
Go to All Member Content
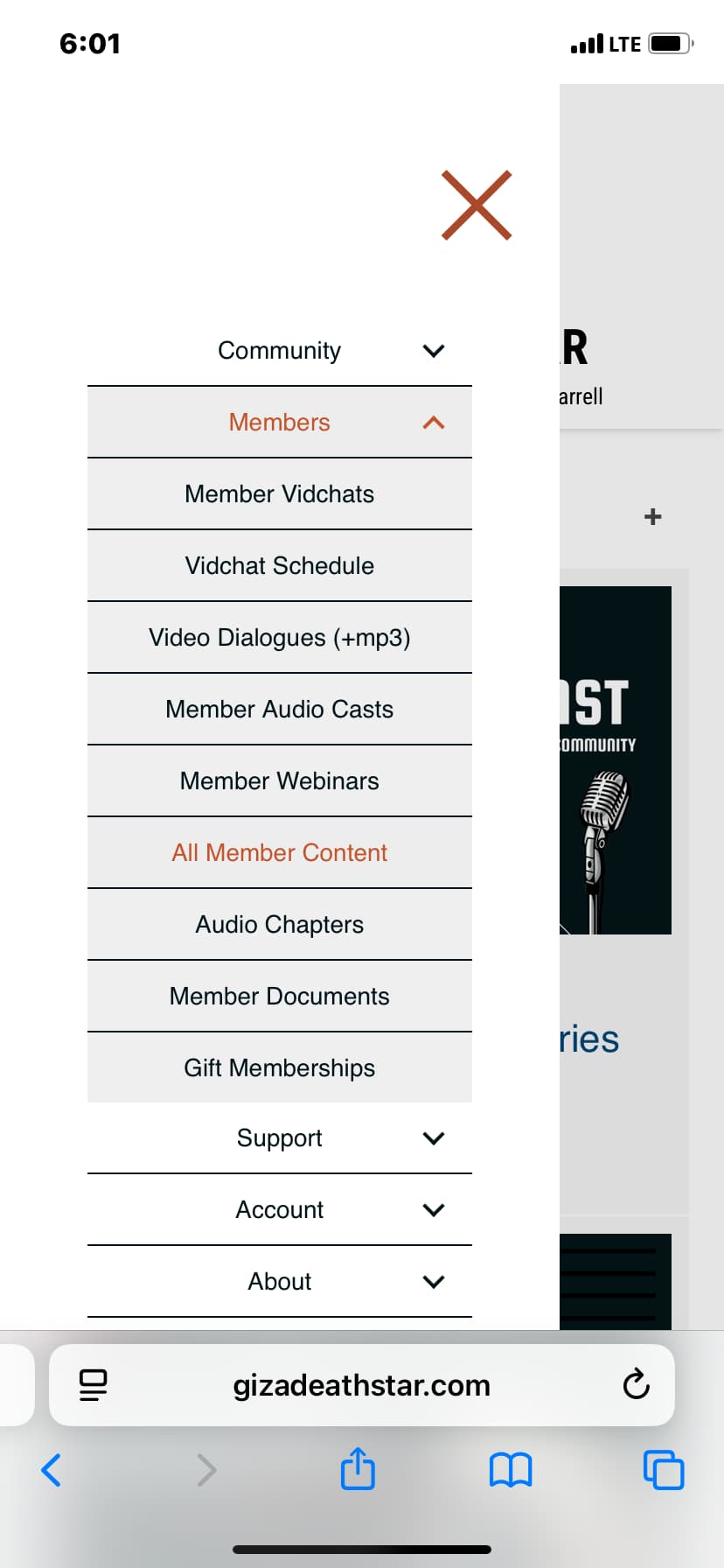click(x=279, y=853)
